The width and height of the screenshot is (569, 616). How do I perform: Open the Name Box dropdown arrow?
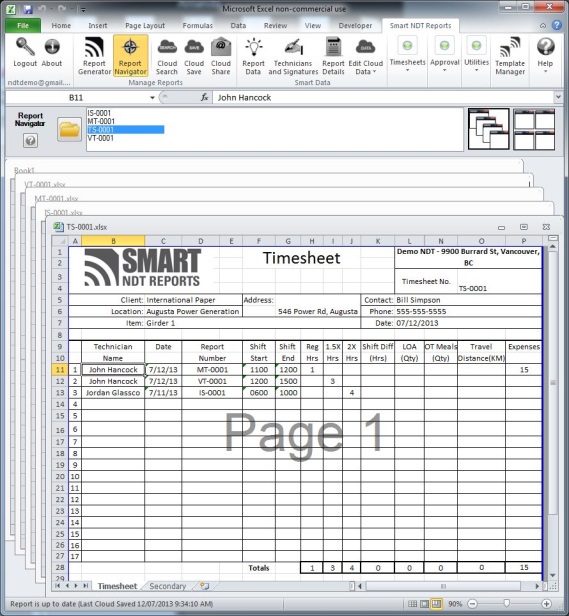pos(152,98)
